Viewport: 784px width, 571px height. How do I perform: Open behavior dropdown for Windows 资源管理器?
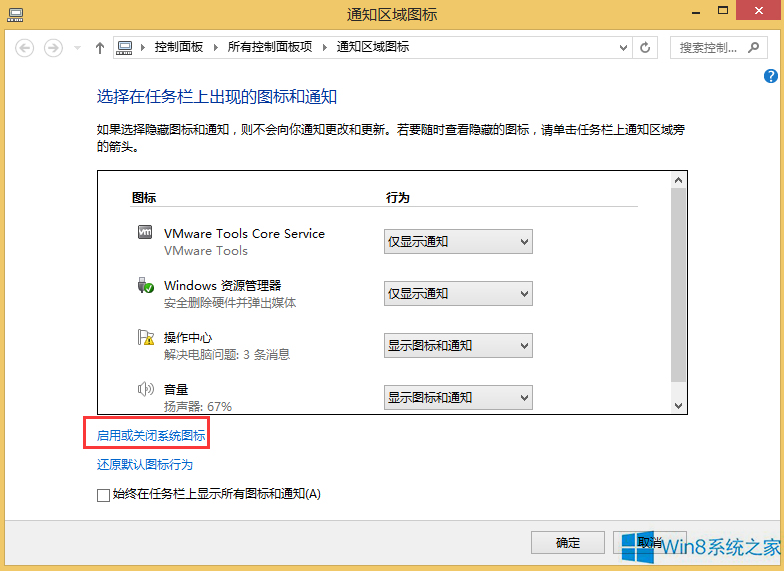point(458,294)
